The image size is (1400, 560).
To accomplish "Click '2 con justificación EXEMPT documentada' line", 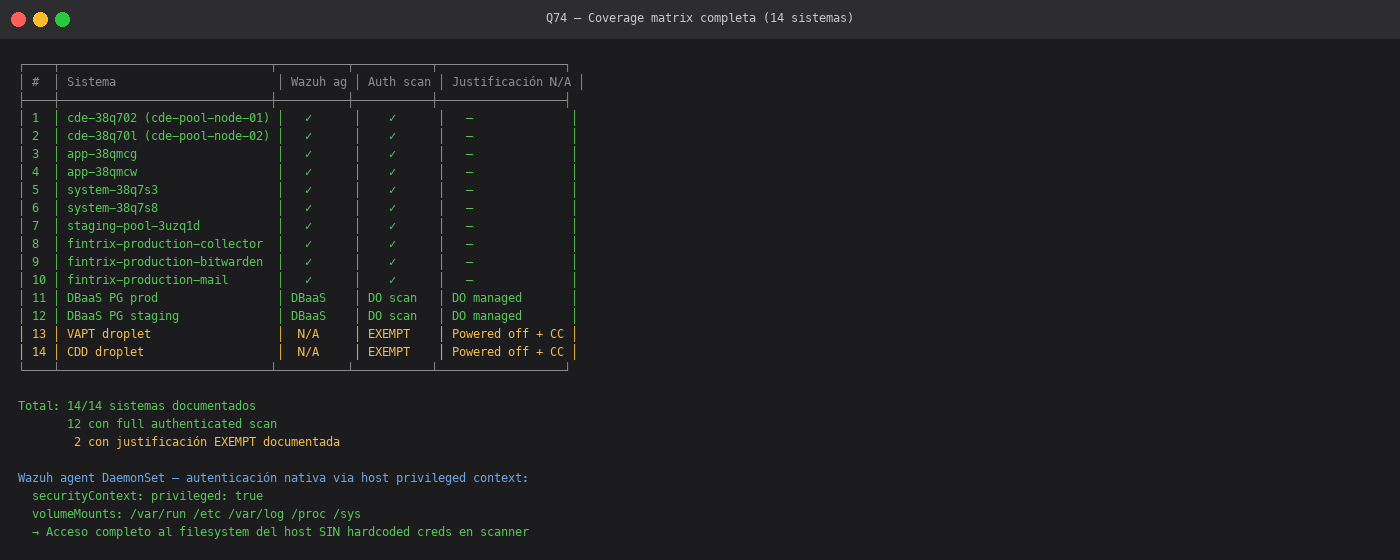I will (207, 442).
